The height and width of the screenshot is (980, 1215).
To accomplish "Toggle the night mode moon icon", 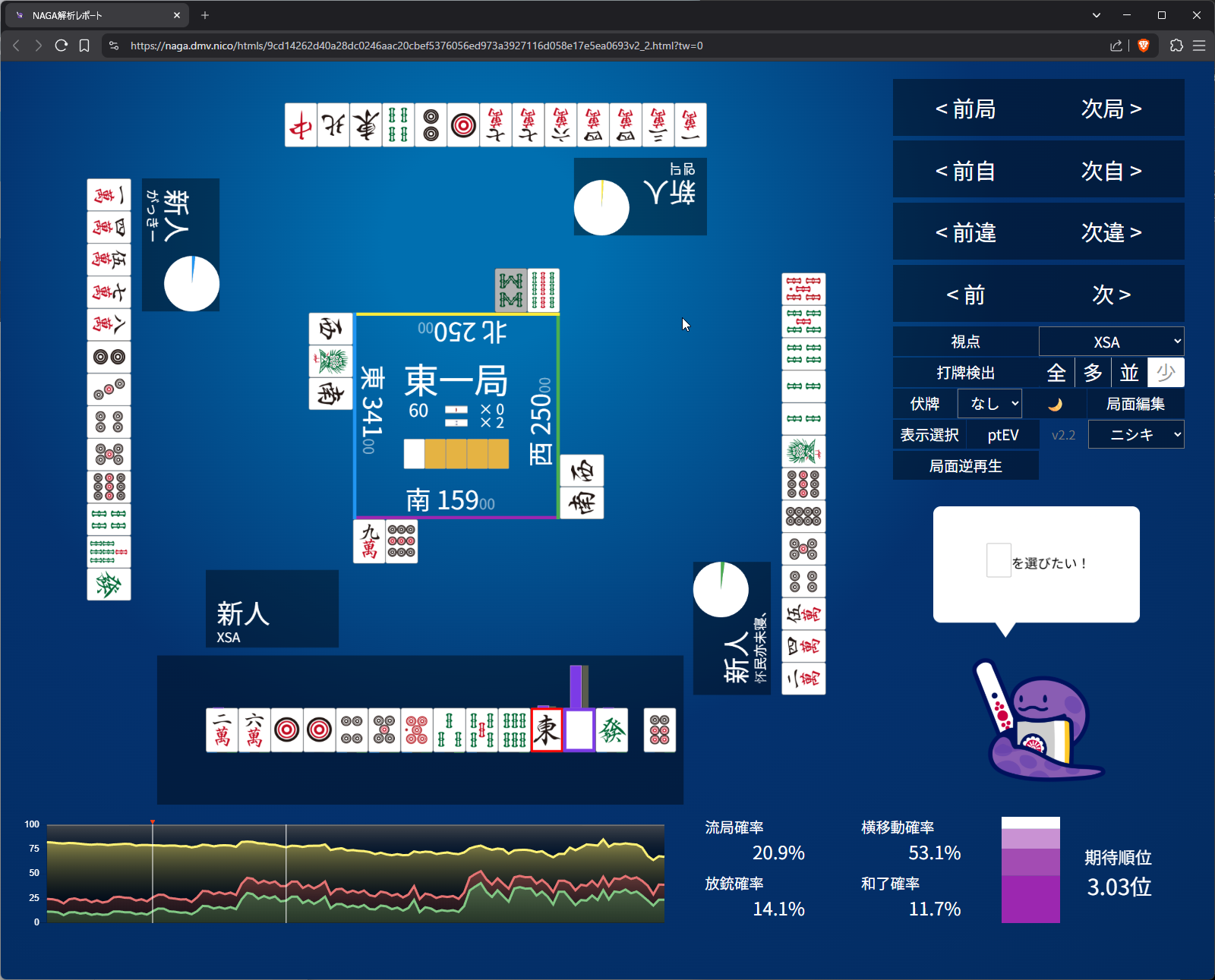I will point(1055,404).
